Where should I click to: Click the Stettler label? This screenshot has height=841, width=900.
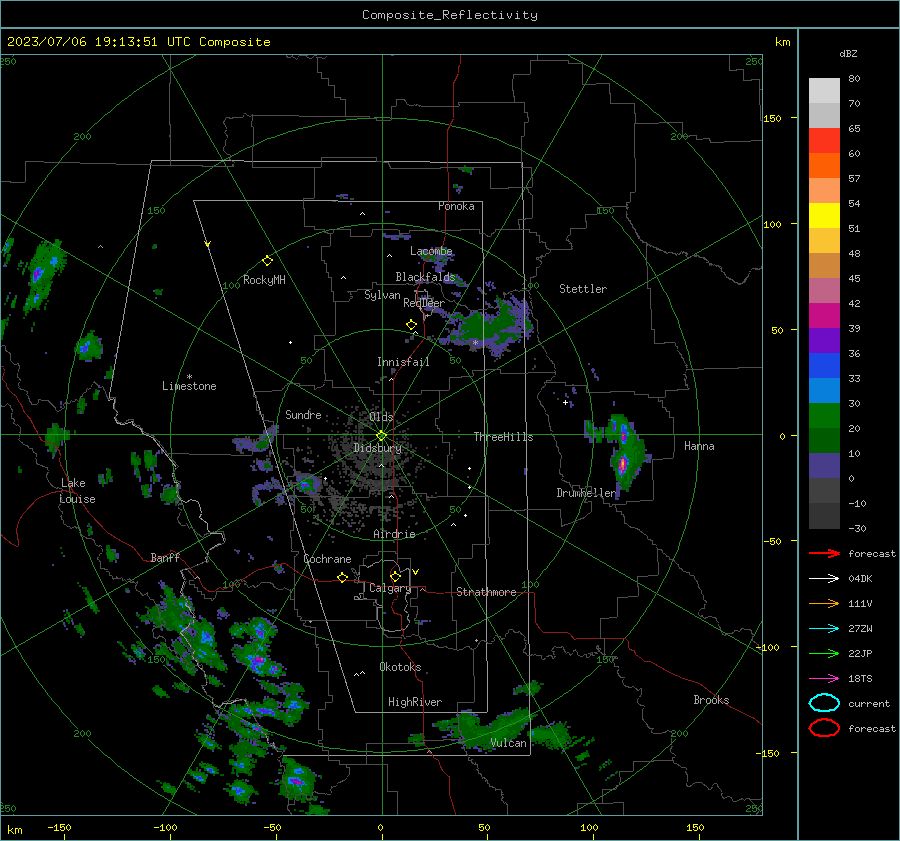point(583,289)
